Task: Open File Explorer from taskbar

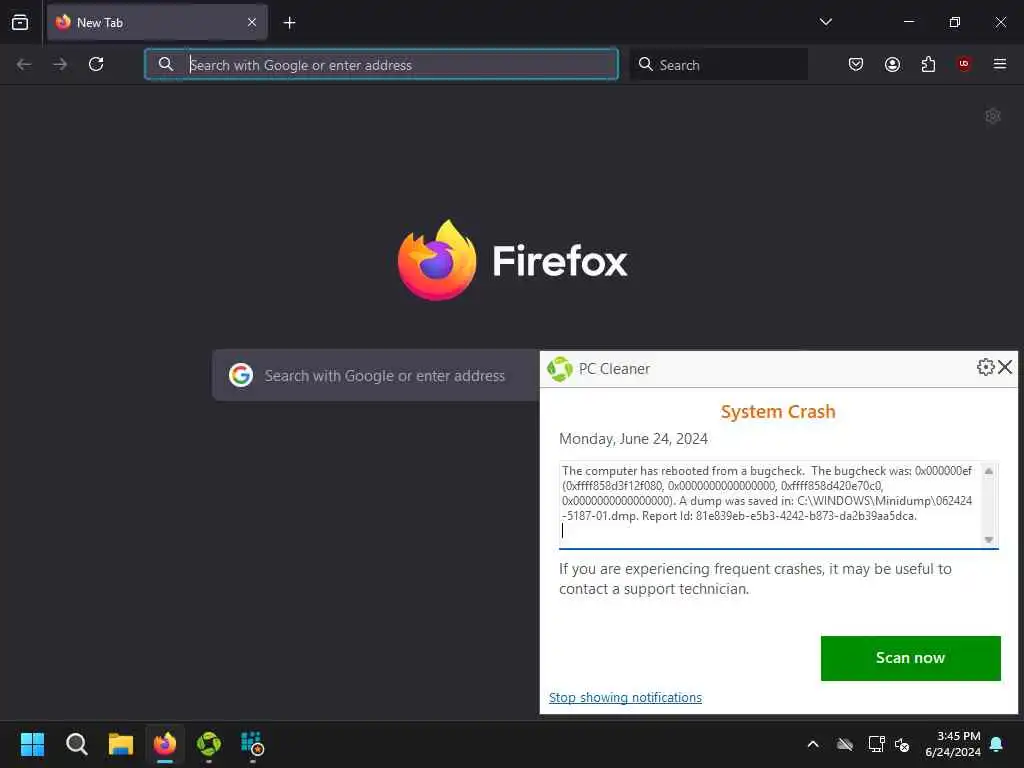Action: [x=121, y=744]
